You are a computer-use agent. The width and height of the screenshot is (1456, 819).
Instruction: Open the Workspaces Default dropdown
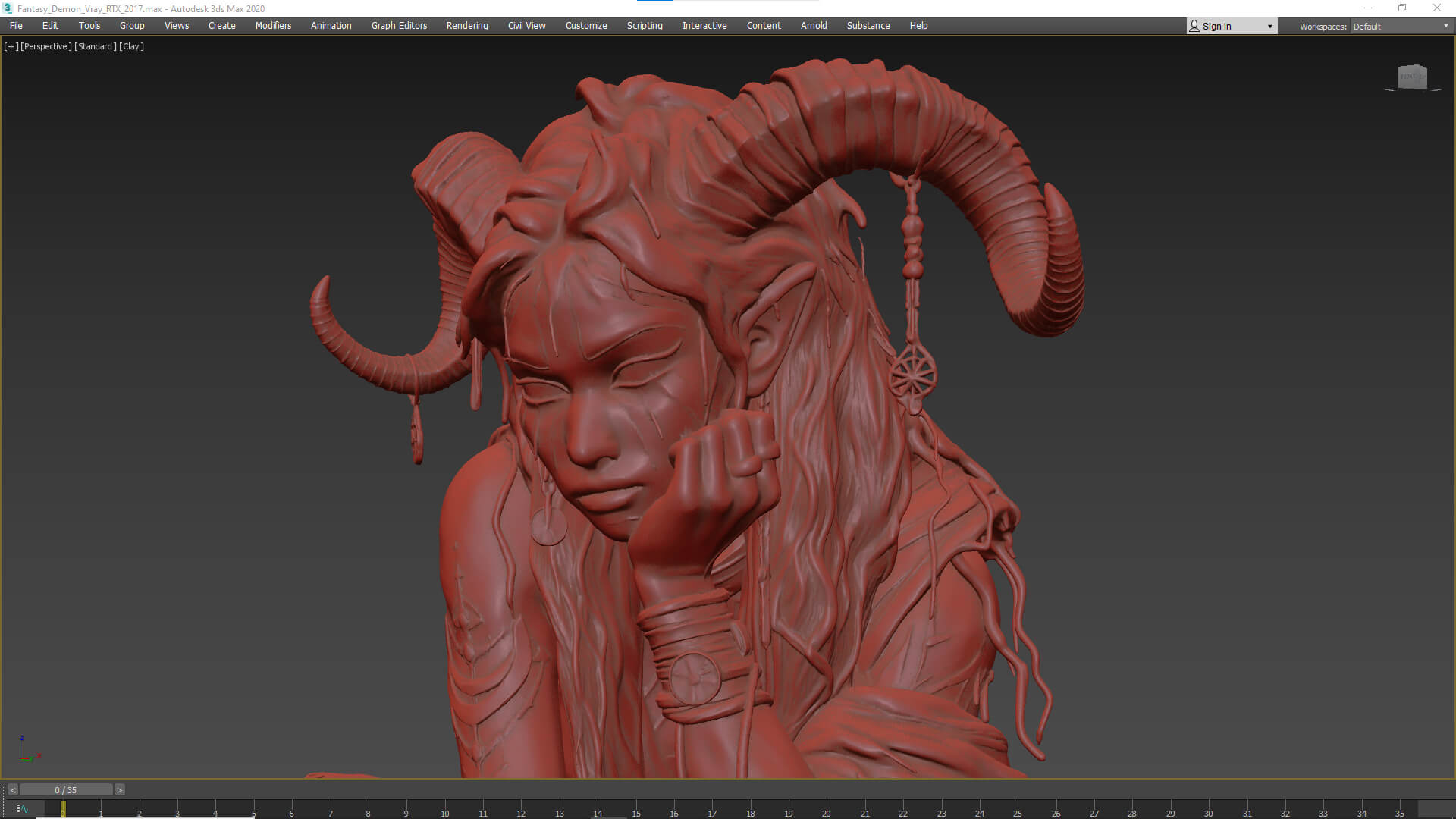[1401, 26]
